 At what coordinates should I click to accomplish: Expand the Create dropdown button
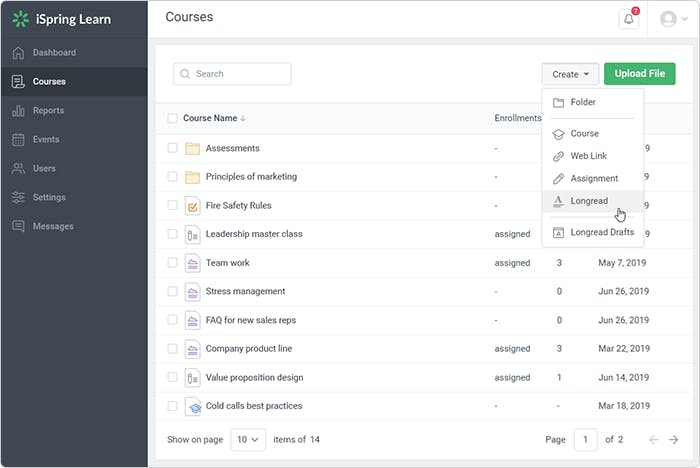click(x=570, y=74)
